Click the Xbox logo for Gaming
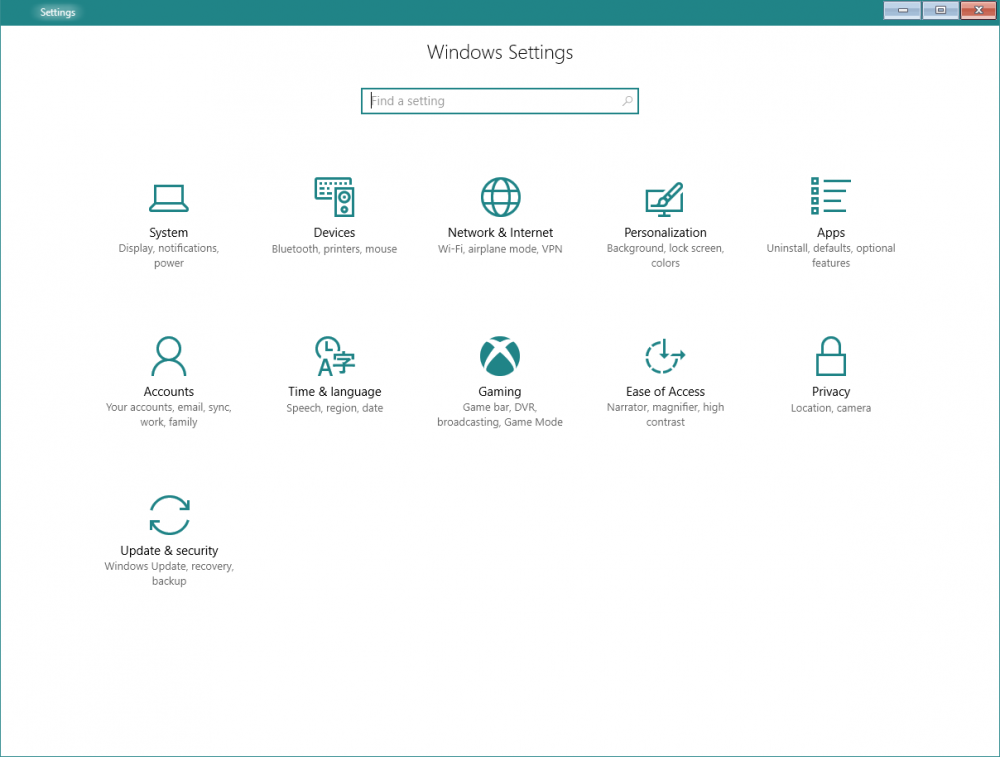This screenshot has width=1000, height=757. [500, 356]
